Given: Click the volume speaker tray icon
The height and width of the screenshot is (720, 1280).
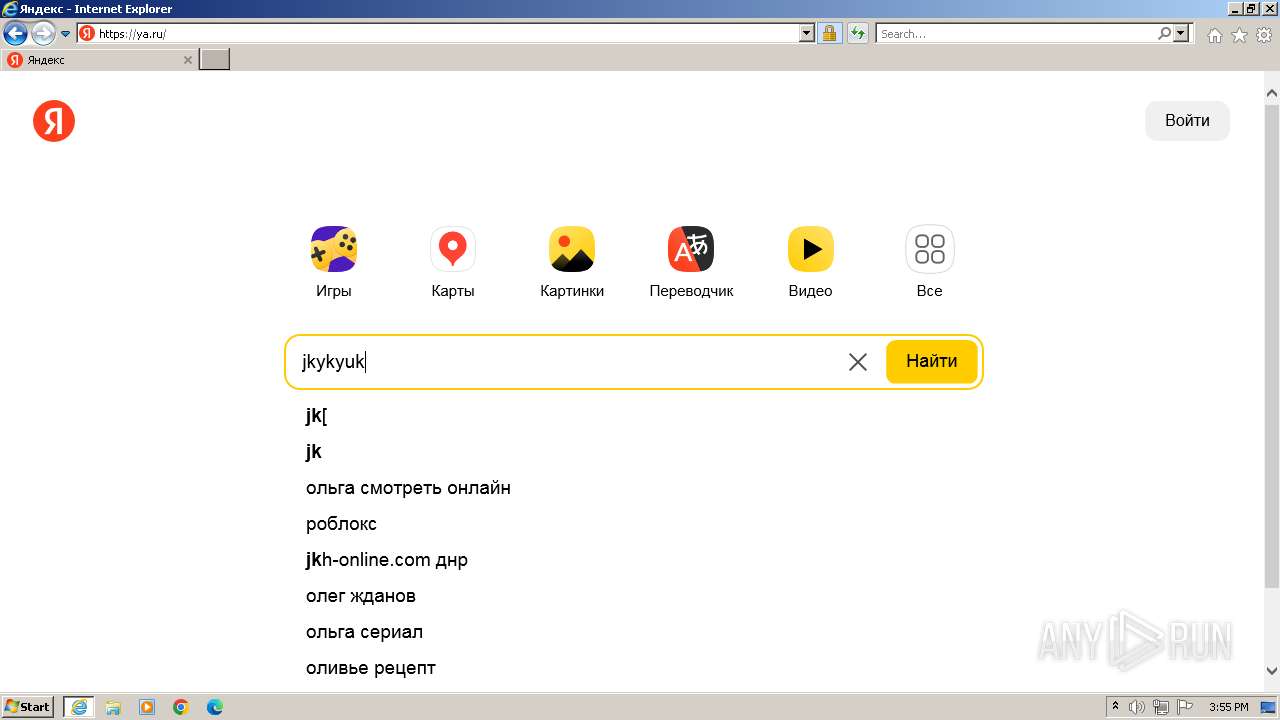Looking at the screenshot, I should click(1137, 707).
